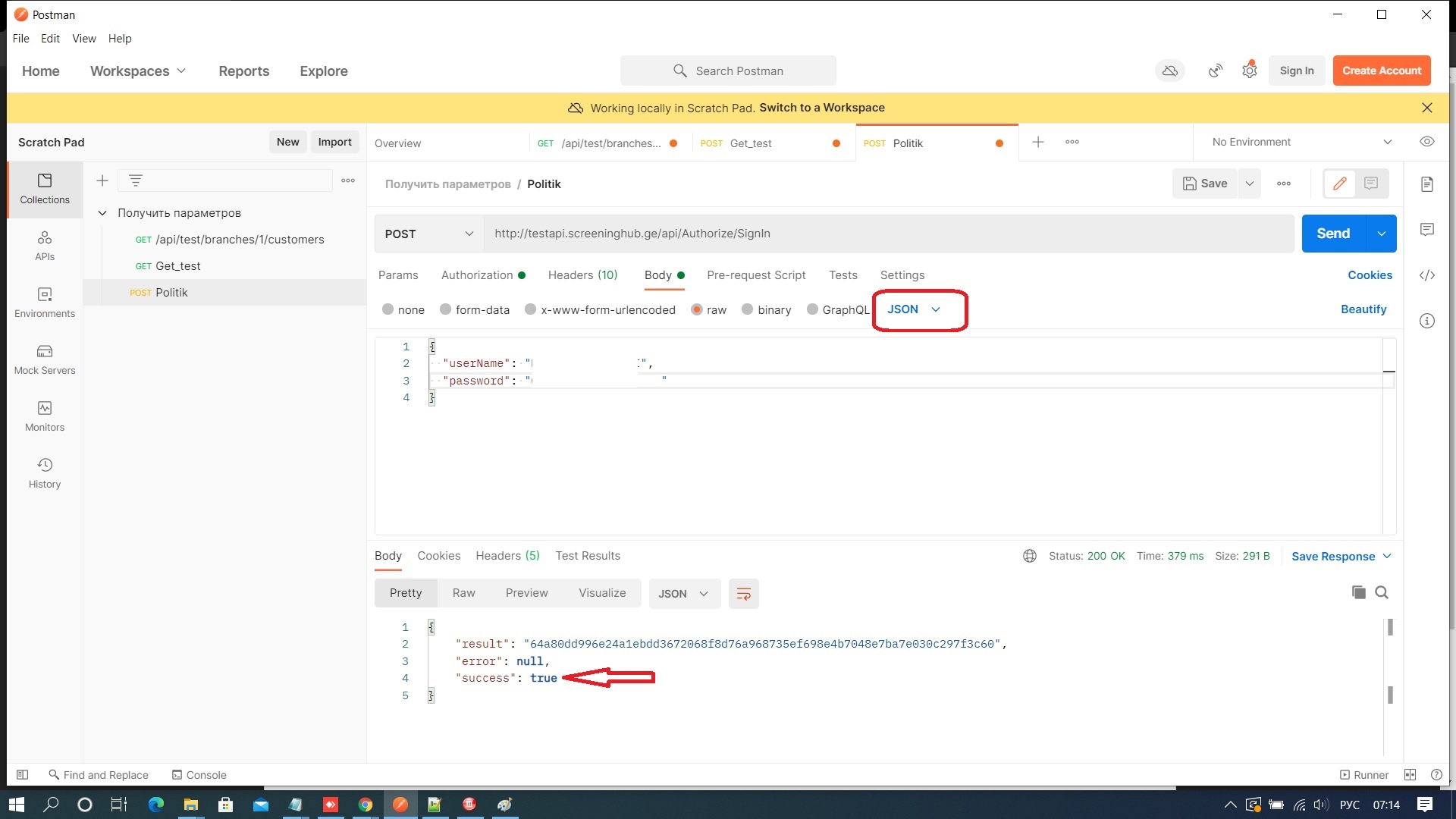Select the raw body type

click(708, 309)
